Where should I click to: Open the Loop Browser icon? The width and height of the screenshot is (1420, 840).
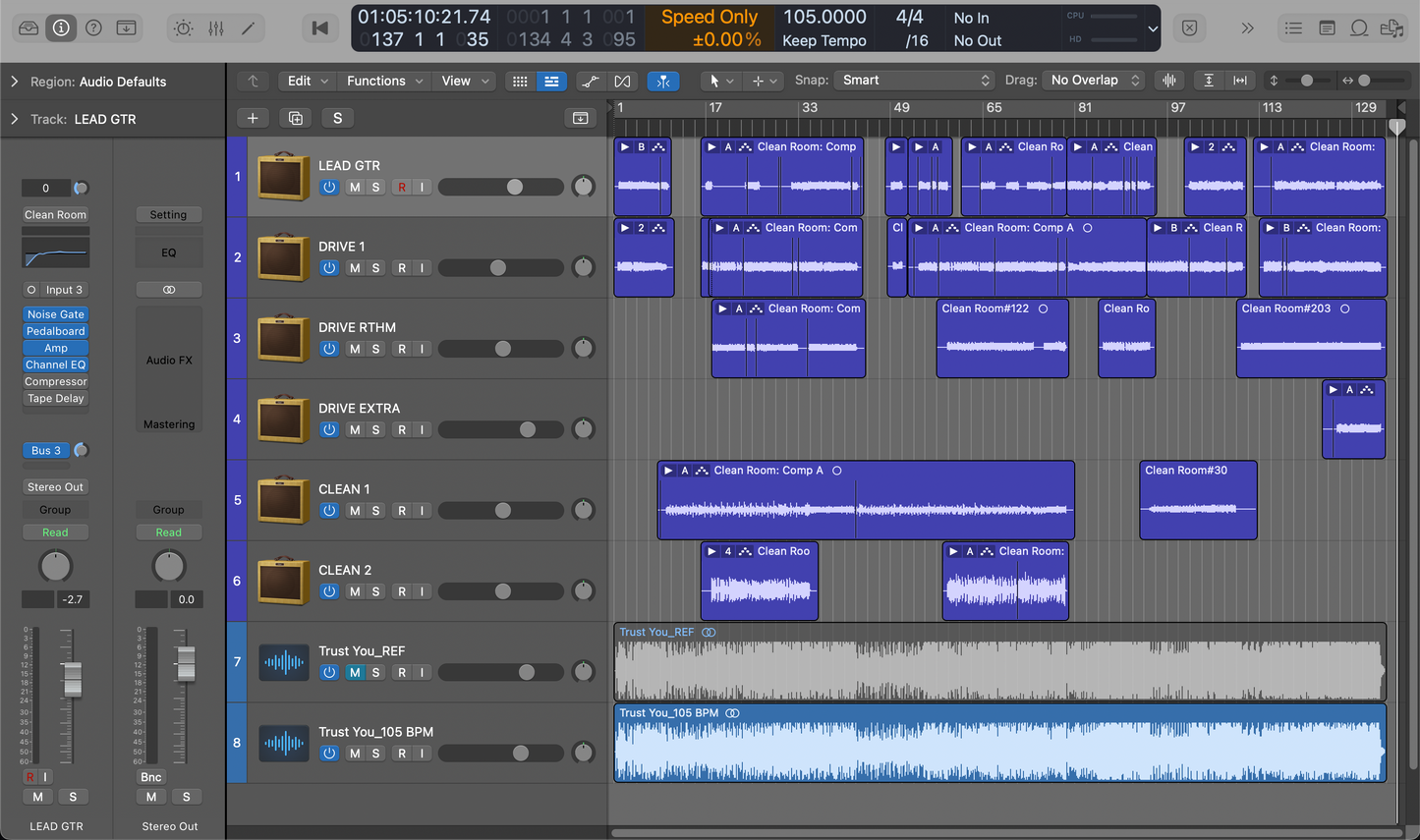click(1359, 28)
